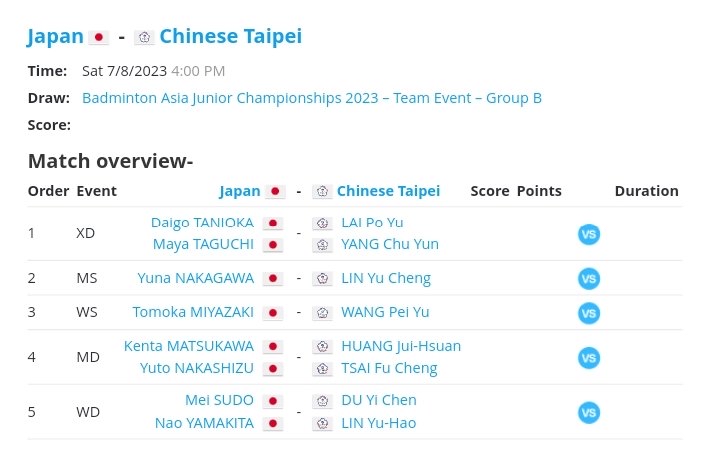Image resolution: width=720 pixels, height=452 pixels.
Task: Select player WANG Pei Yu
Action: click(385, 312)
